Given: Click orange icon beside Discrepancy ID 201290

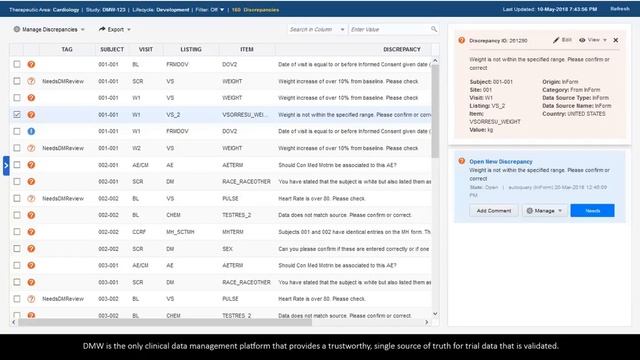Looking at the screenshot, I should 462,40.
